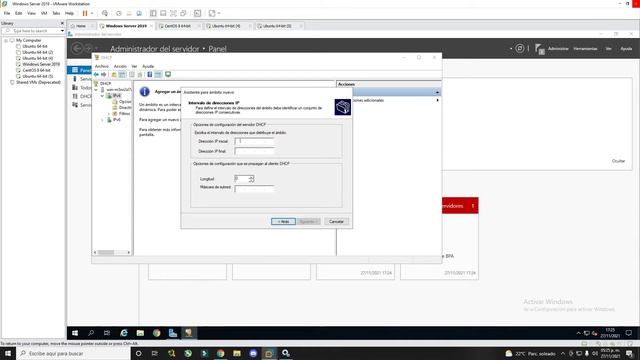This screenshot has width=640, height=360.
Task: Click DHCP console up-one-level folder icon
Action: (x=114, y=74)
